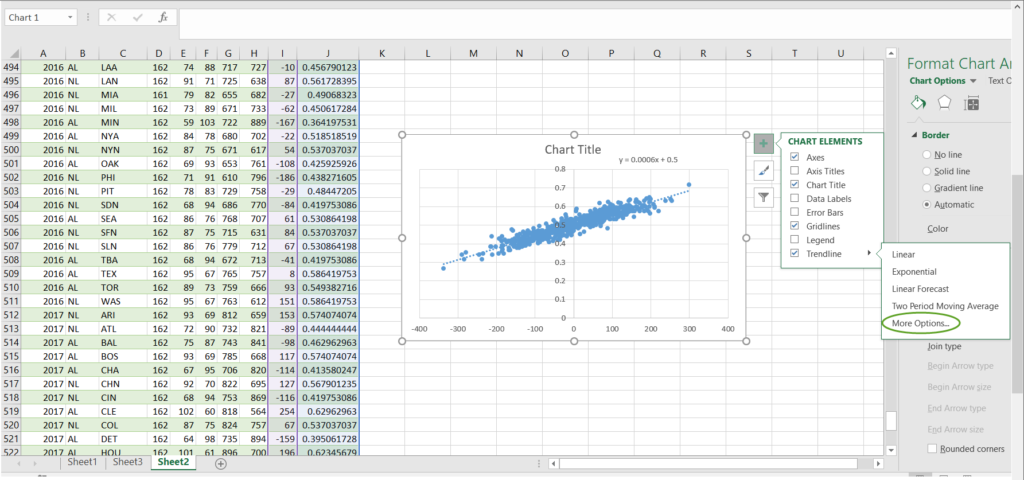The height and width of the screenshot is (480, 1024).
Task: Expand the Chart Options dropdown
Action: 974,80
